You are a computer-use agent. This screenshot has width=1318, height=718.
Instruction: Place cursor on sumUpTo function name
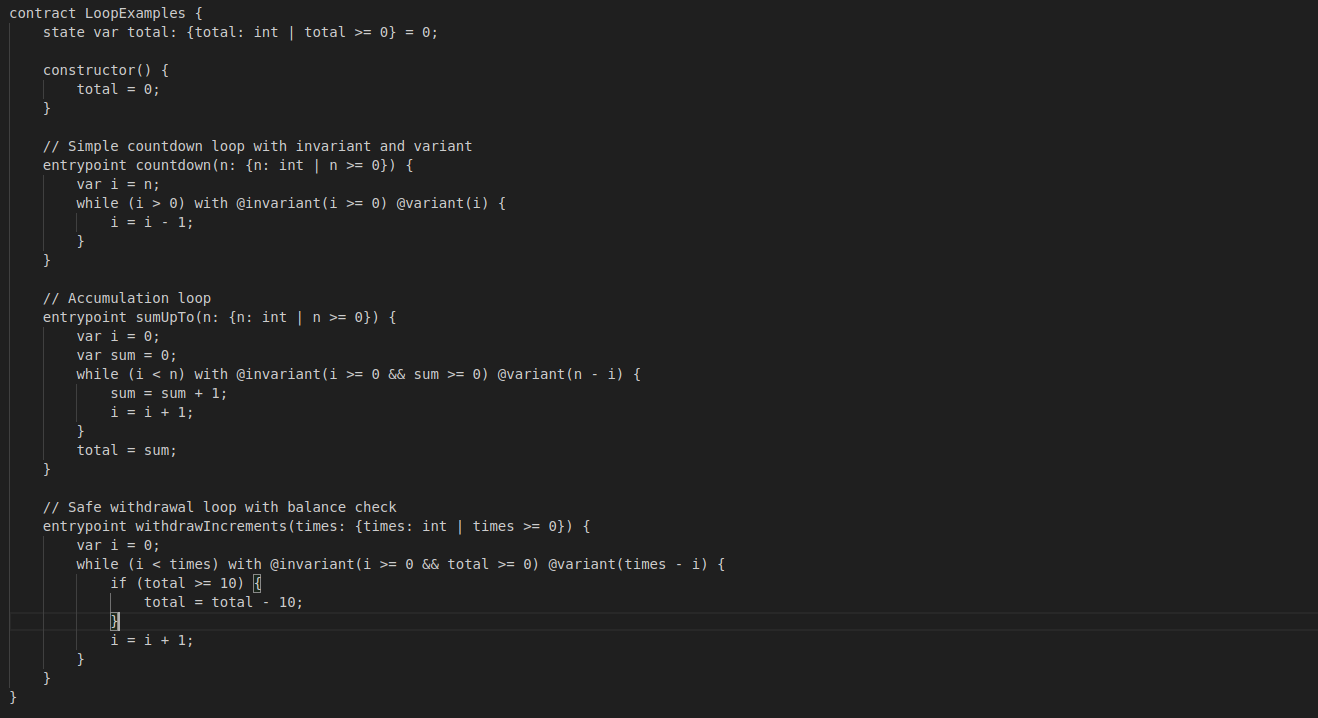pos(165,317)
